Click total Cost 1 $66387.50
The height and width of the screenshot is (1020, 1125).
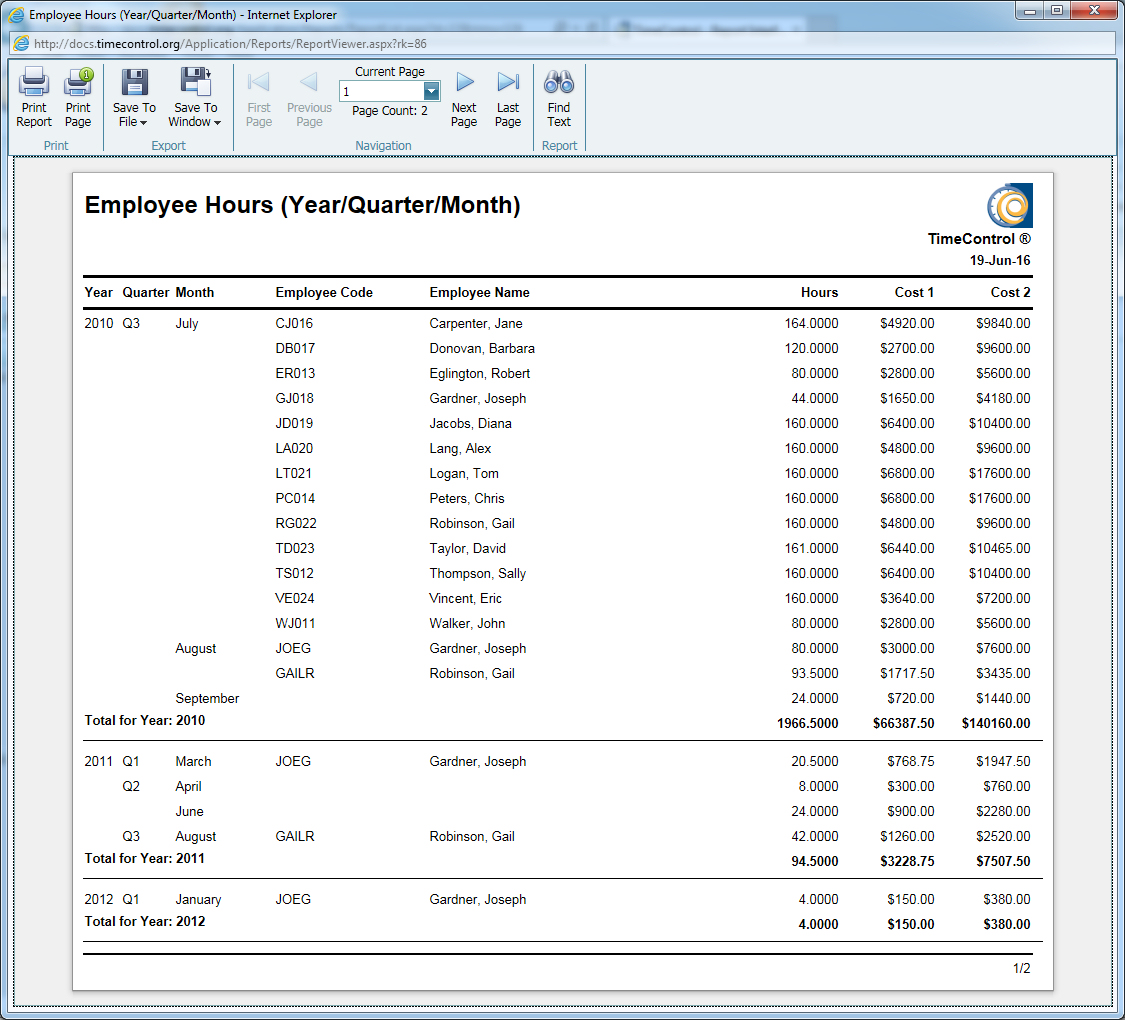(x=903, y=724)
